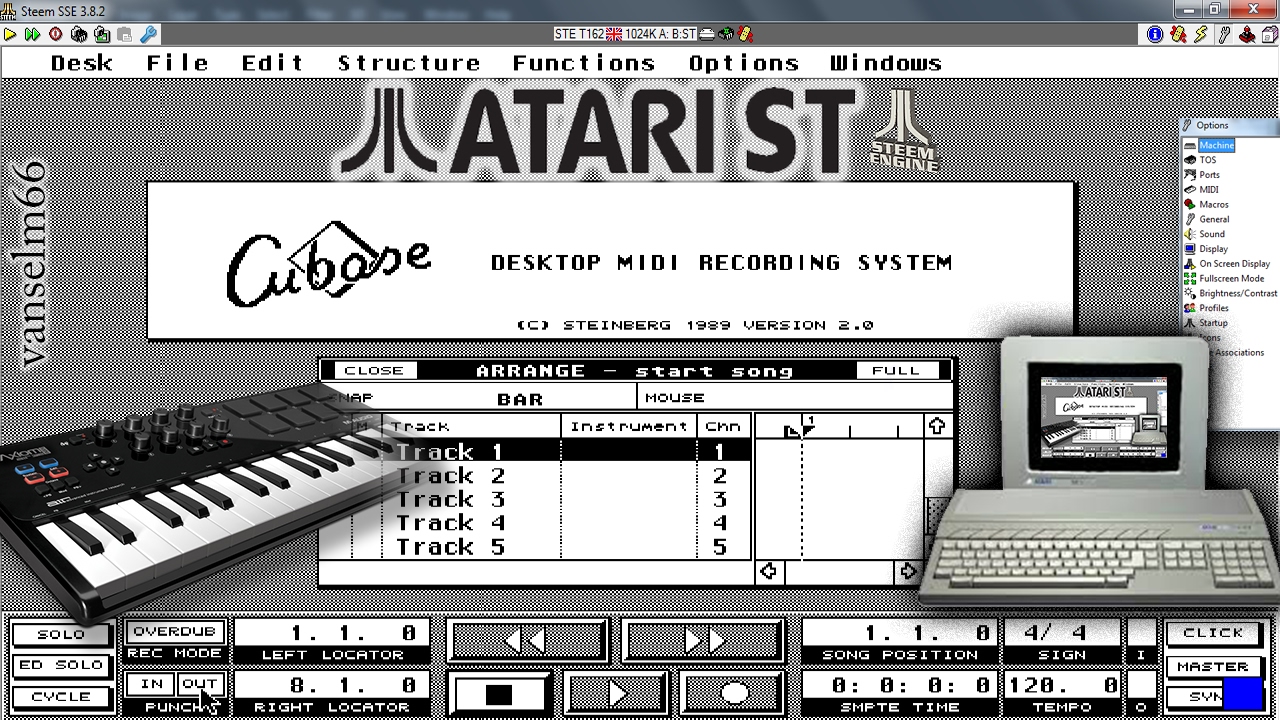Viewport: 1280px width, 720px height.
Task: Open the Desk menu
Action: coord(82,63)
